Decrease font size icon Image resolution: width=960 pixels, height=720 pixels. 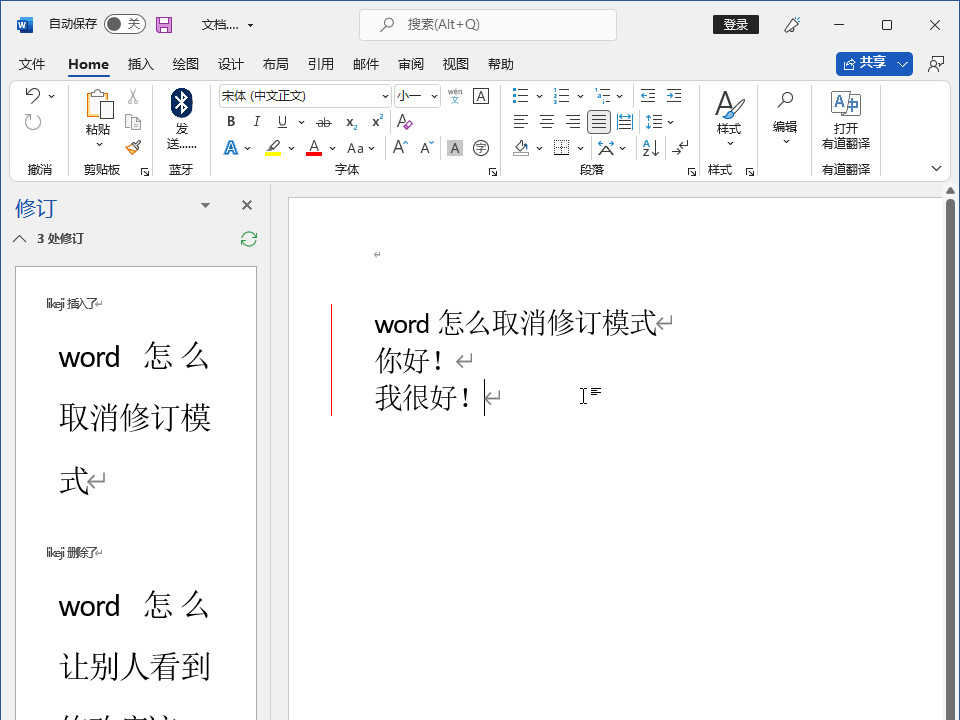tap(427, 148)
